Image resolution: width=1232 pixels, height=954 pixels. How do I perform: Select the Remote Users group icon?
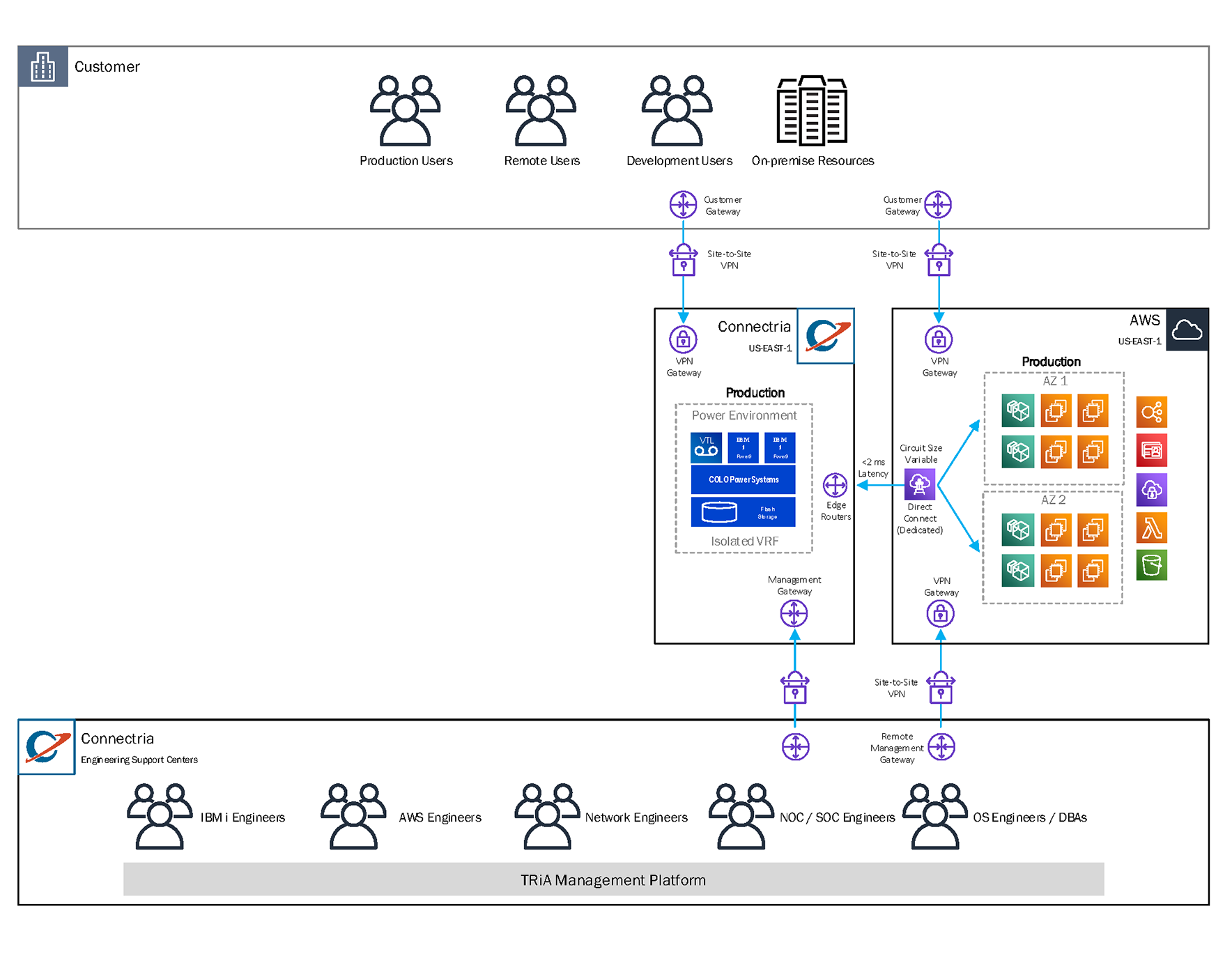541,110
